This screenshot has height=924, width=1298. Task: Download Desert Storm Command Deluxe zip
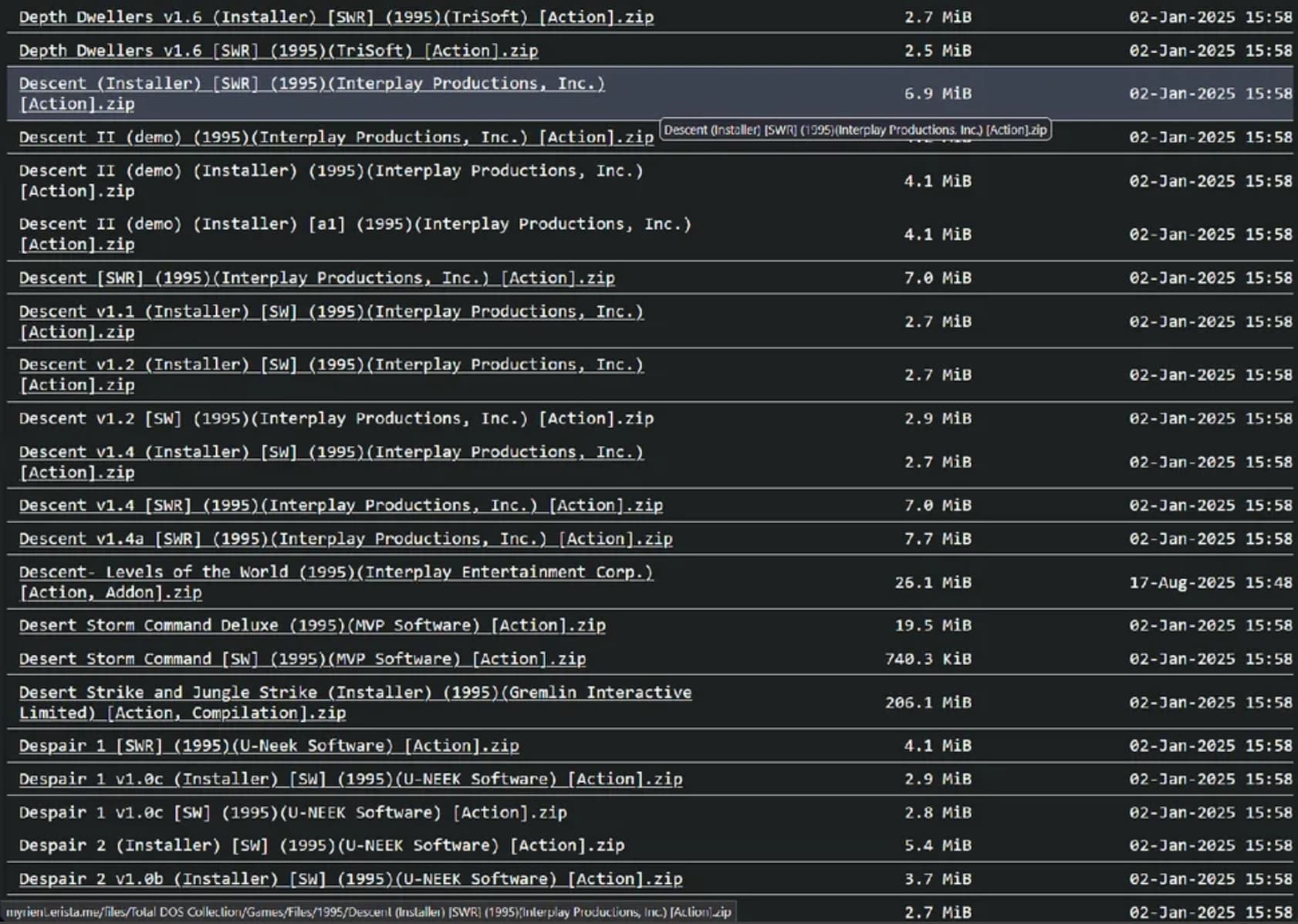[x=313, y=626]
